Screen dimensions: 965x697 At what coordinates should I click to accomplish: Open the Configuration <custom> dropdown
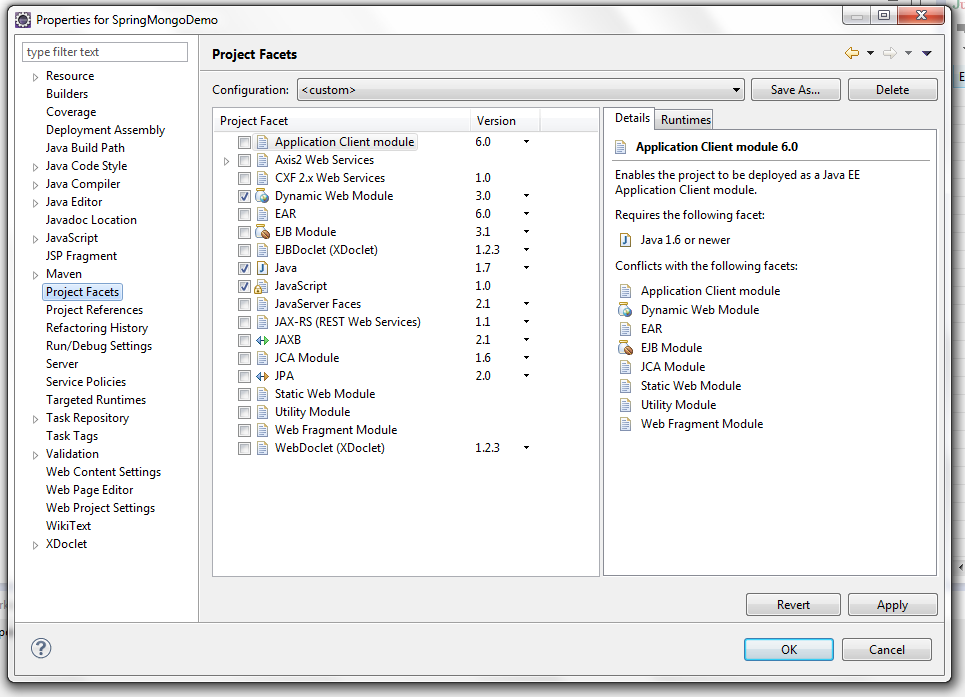(521, 90)
